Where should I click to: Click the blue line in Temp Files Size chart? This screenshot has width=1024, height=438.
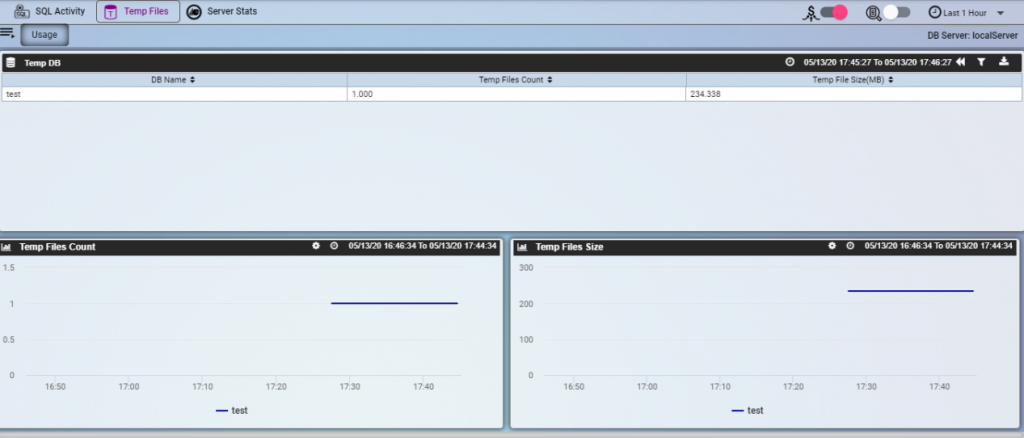[x=910, y=290]
